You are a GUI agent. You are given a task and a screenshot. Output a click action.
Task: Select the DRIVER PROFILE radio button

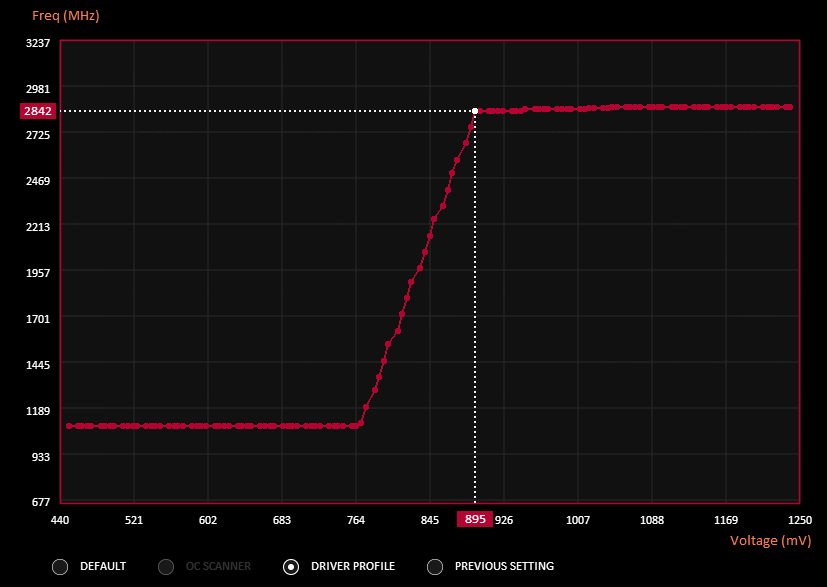click(291, 566)
